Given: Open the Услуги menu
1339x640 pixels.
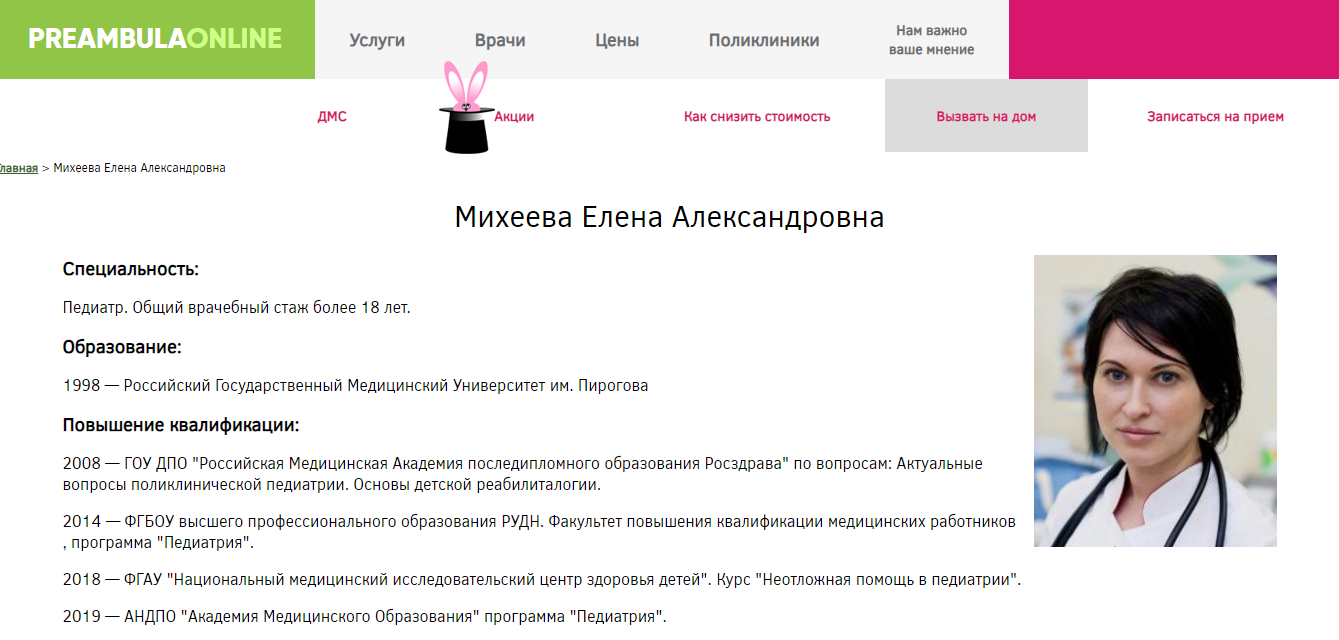Looking at the screenshot, I should point(377,40).
